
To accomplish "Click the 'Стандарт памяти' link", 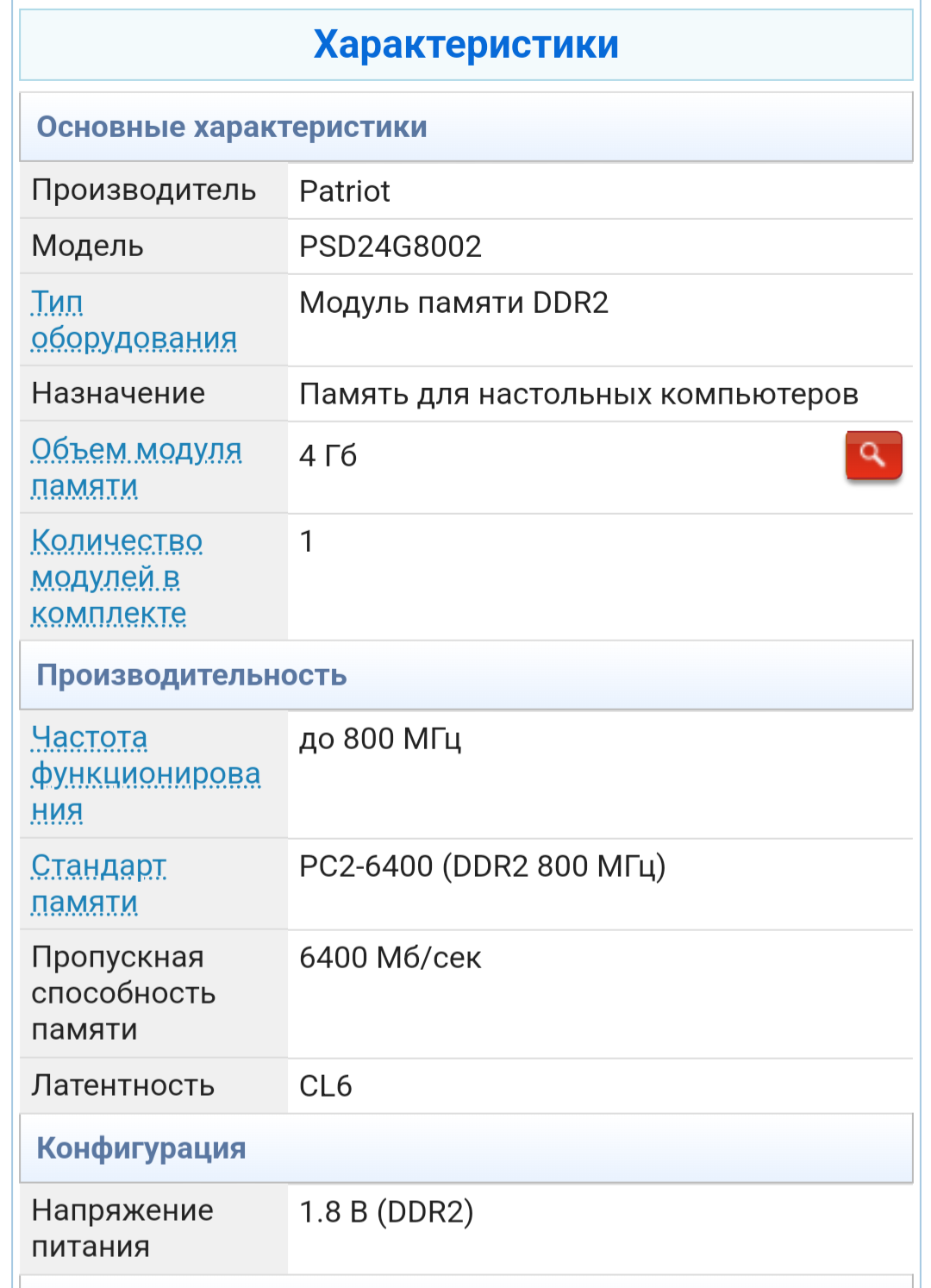I will (x=98, y=884).
